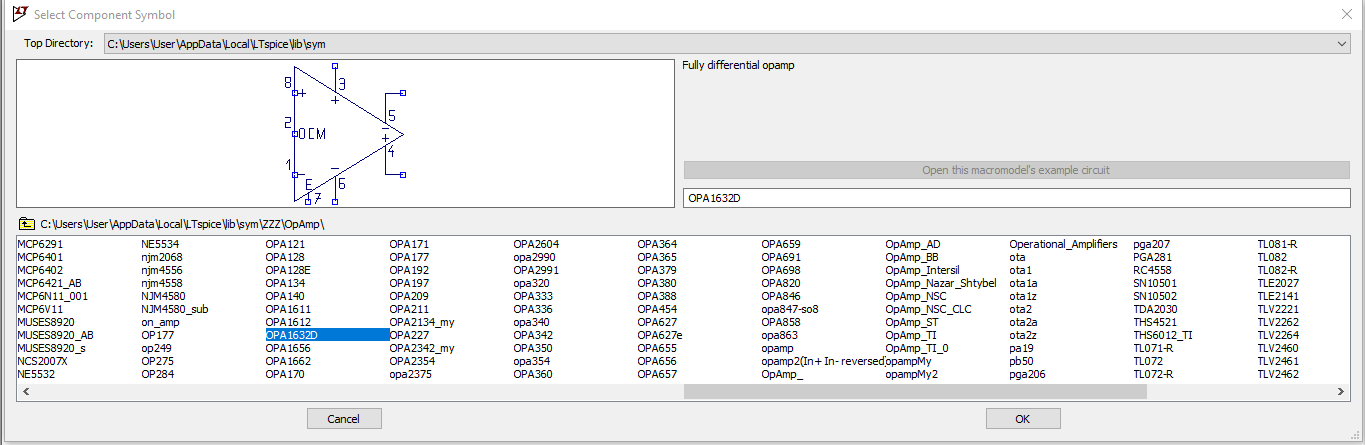Pick the NE5532 symbol

point(35,374)
